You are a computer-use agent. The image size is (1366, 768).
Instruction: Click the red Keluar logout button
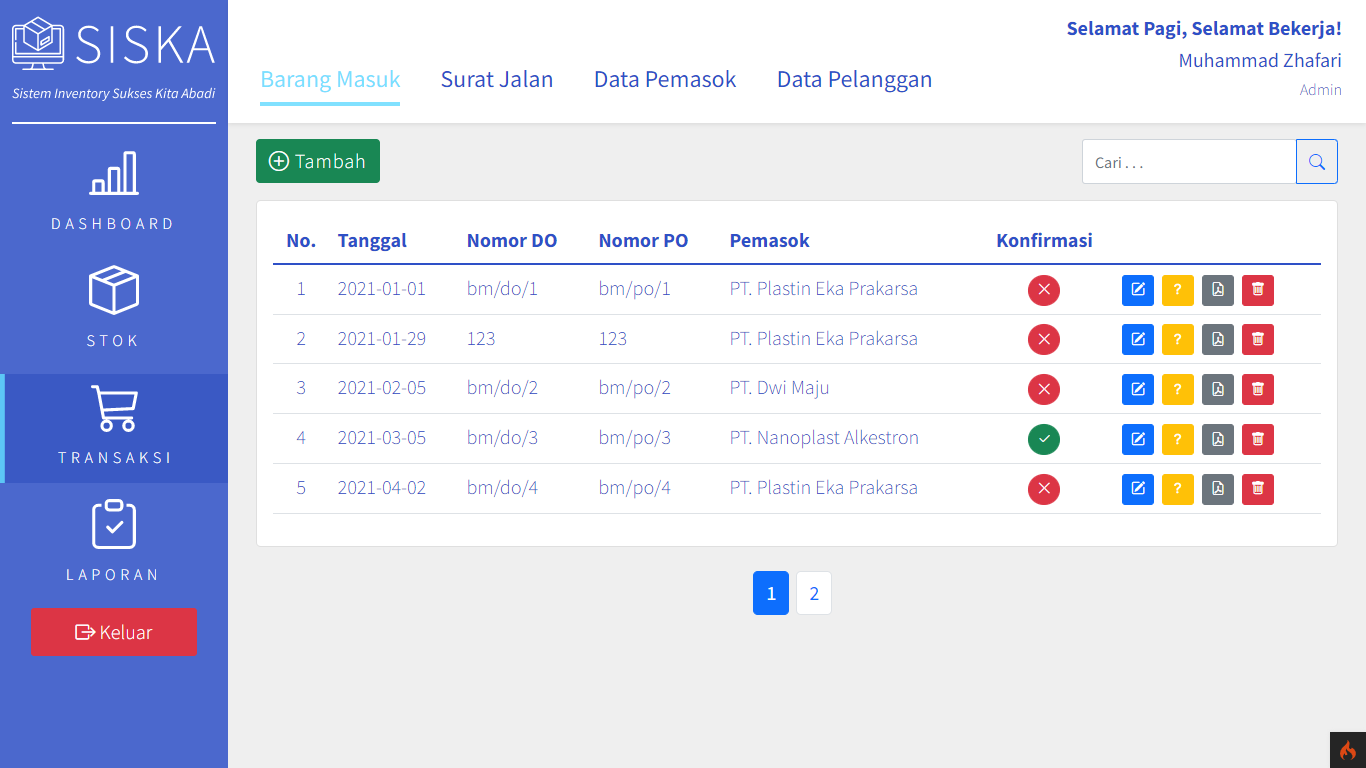click(x=114, y=632)
